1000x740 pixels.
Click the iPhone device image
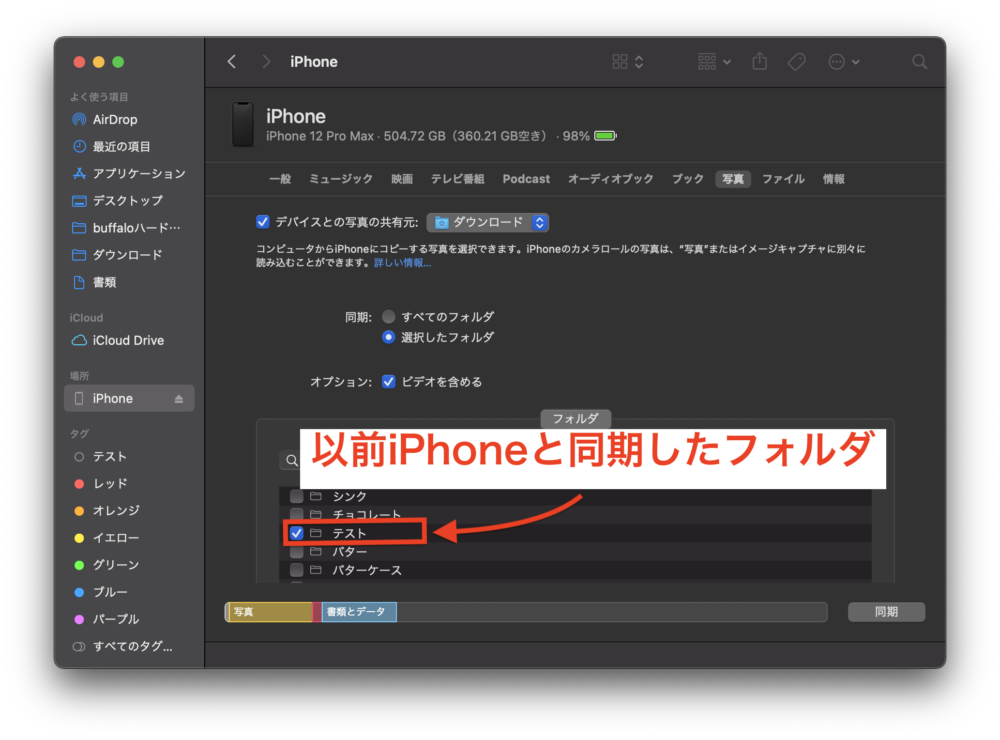pyautogui.click(x=243, y=124)
